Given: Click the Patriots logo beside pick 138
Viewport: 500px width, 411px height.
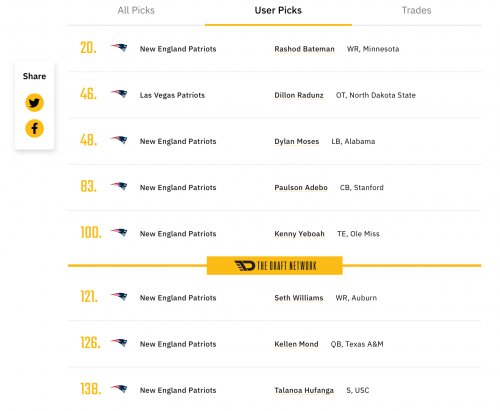Looking at the screenshot, I should (119, 389).
